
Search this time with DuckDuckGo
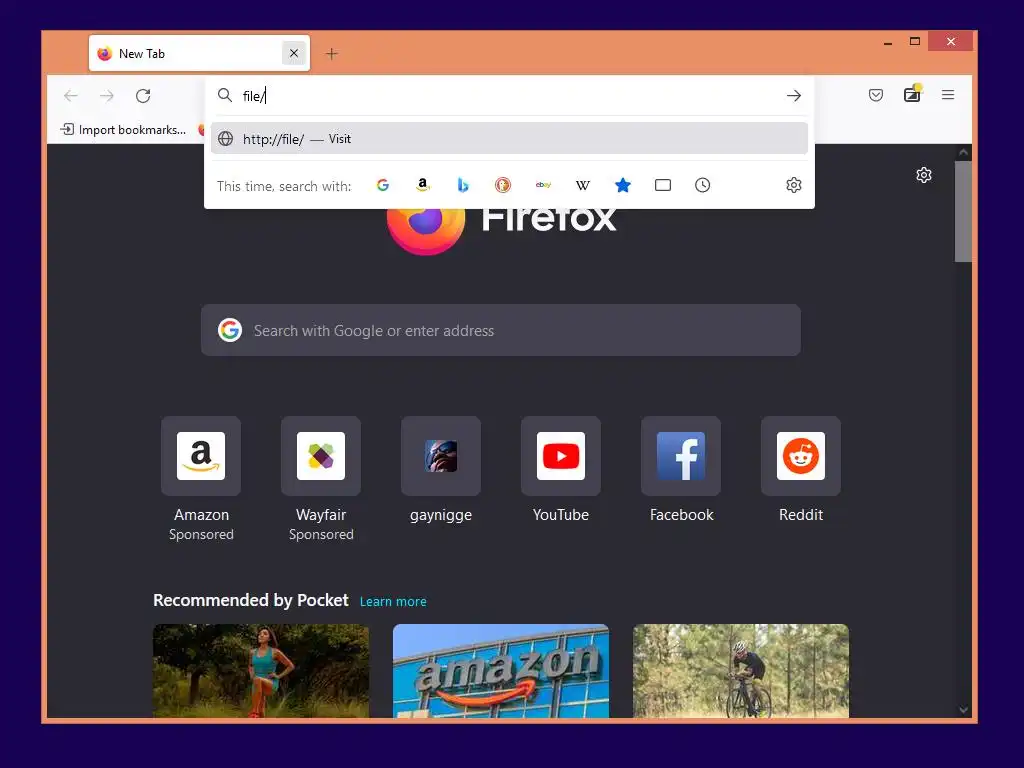(x=503, y=185)
